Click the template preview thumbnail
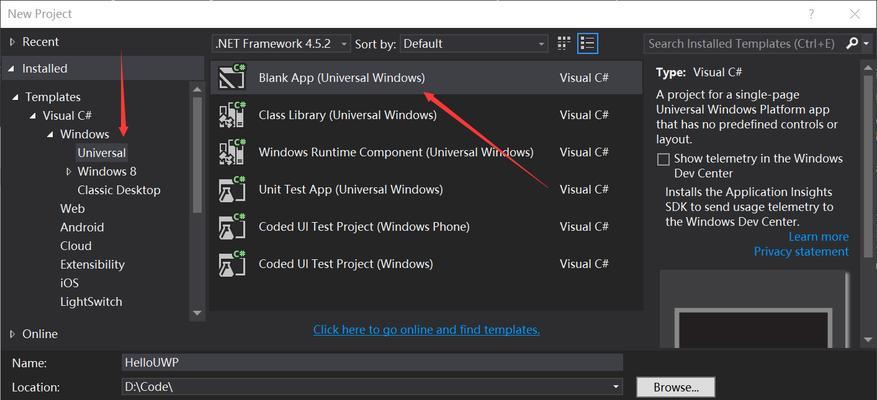 pyautogui.click(x=753, y=309)
